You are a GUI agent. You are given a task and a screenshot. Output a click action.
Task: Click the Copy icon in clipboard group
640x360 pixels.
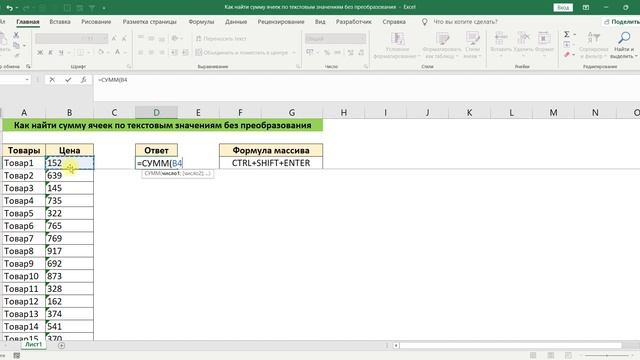pos(16,45)
